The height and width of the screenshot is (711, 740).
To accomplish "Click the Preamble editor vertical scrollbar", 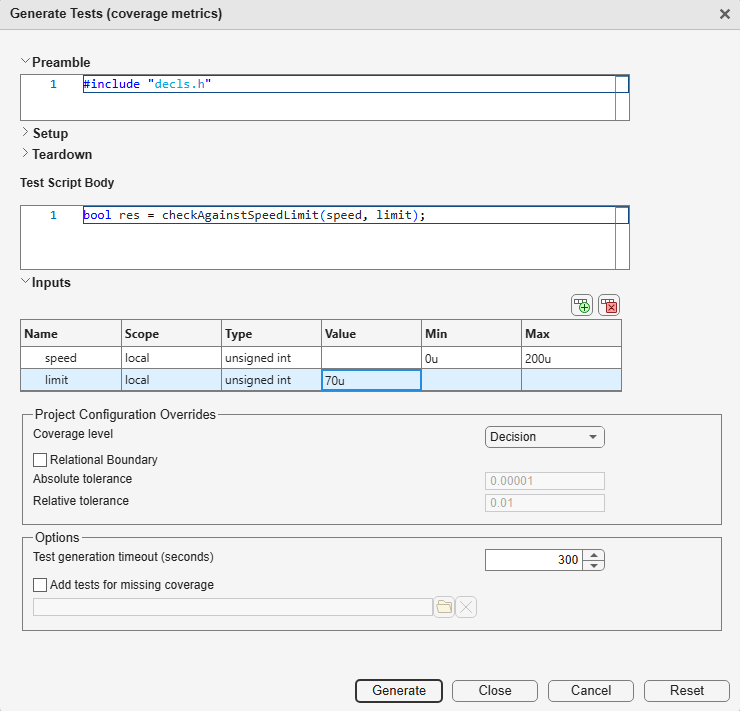I will 622,98.
